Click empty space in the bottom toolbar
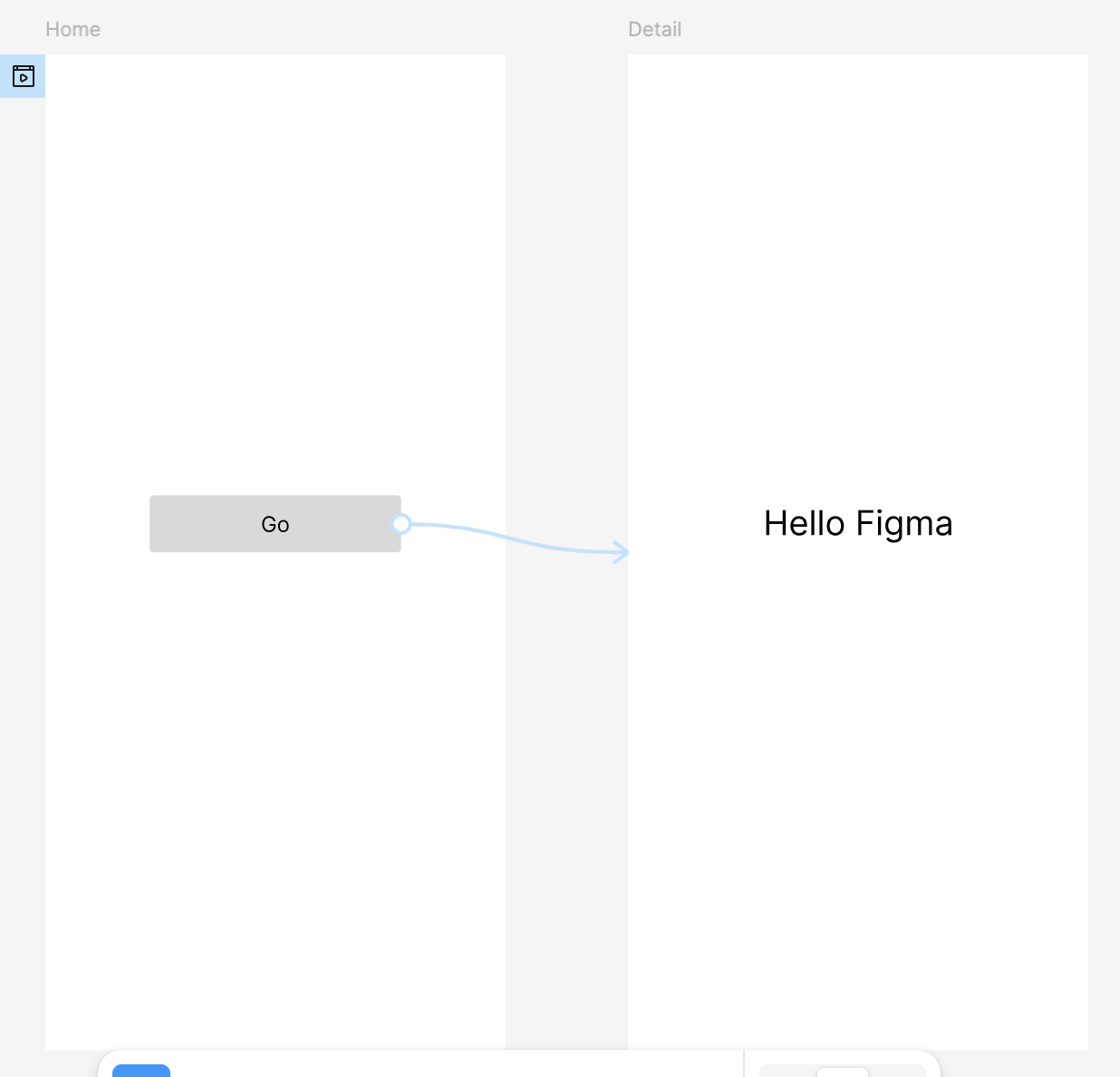This screenshot has height=1077, width=1120. click(x=453, y=1066)
